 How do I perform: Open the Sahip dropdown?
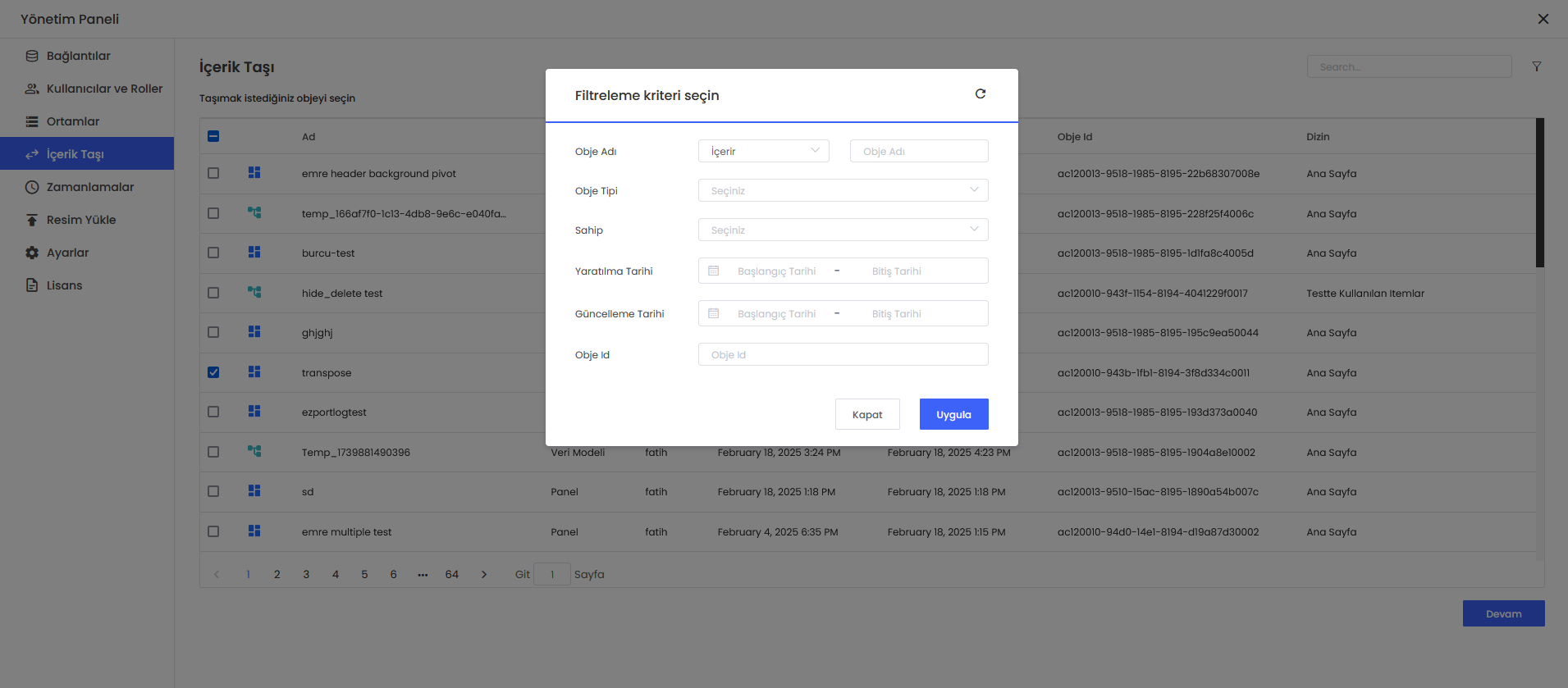click(x=843, y=230)
